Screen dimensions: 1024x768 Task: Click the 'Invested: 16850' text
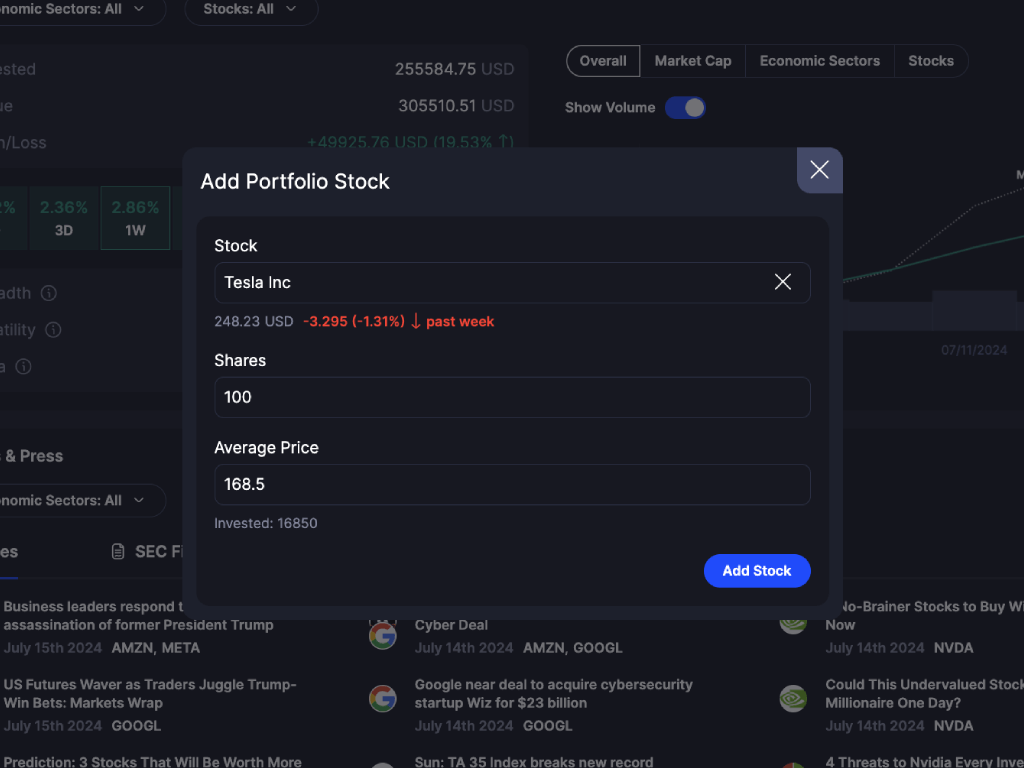(266, 523)
